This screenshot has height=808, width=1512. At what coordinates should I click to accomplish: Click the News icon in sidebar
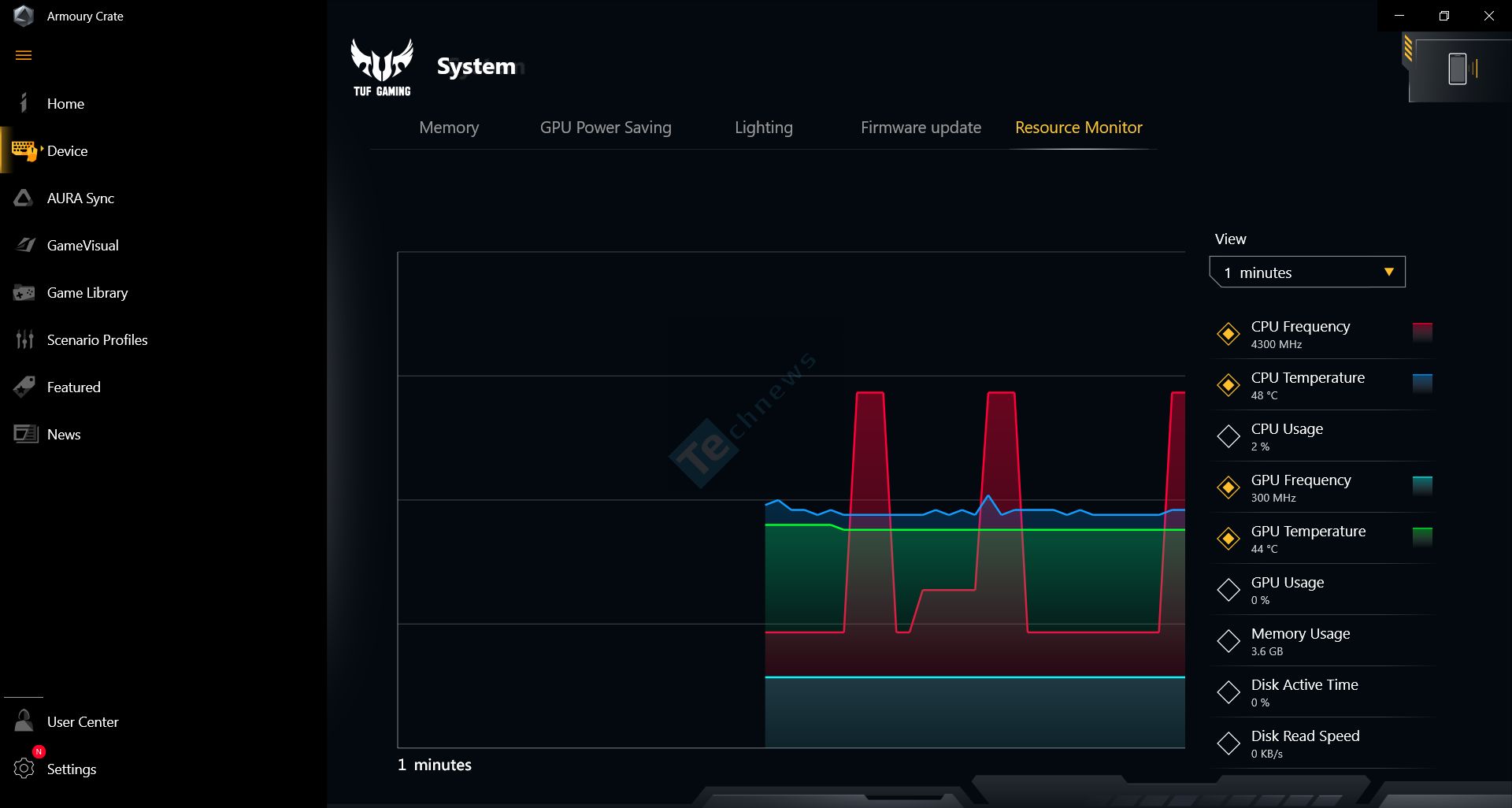coord(25,434)
